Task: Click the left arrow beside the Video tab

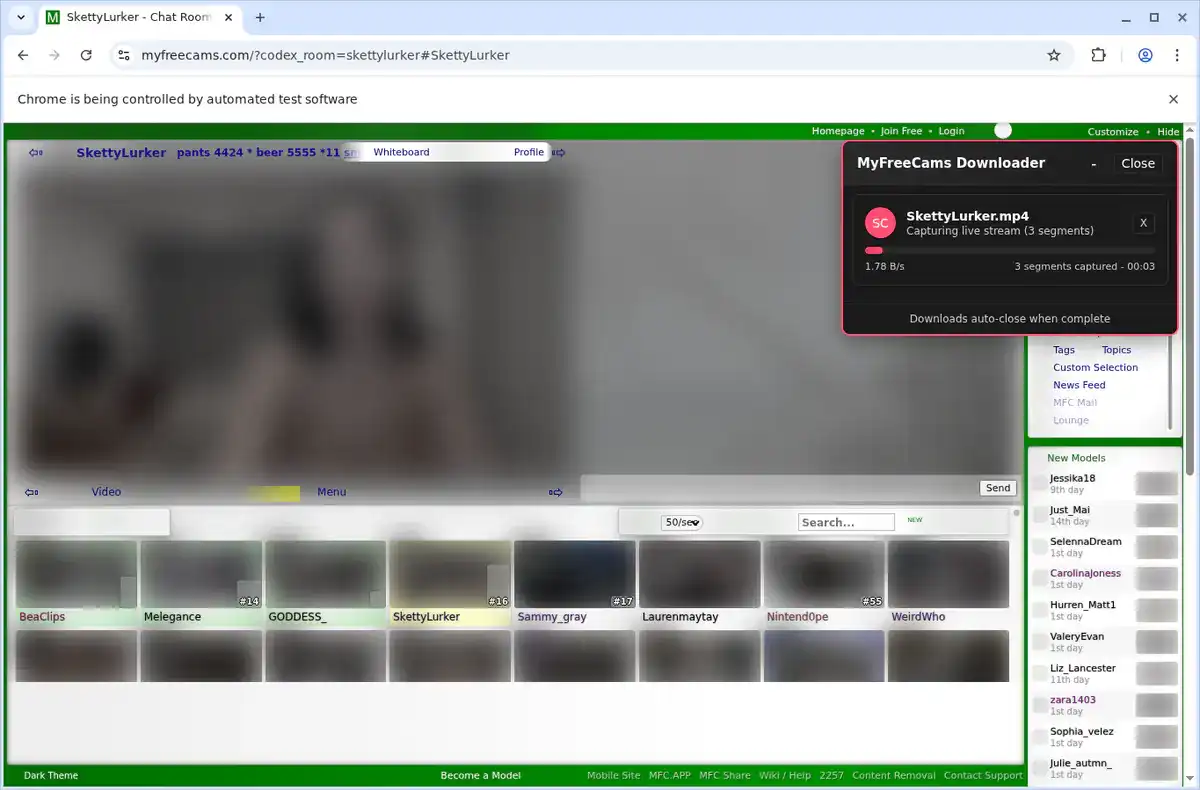Action: (x=32, y=492)
